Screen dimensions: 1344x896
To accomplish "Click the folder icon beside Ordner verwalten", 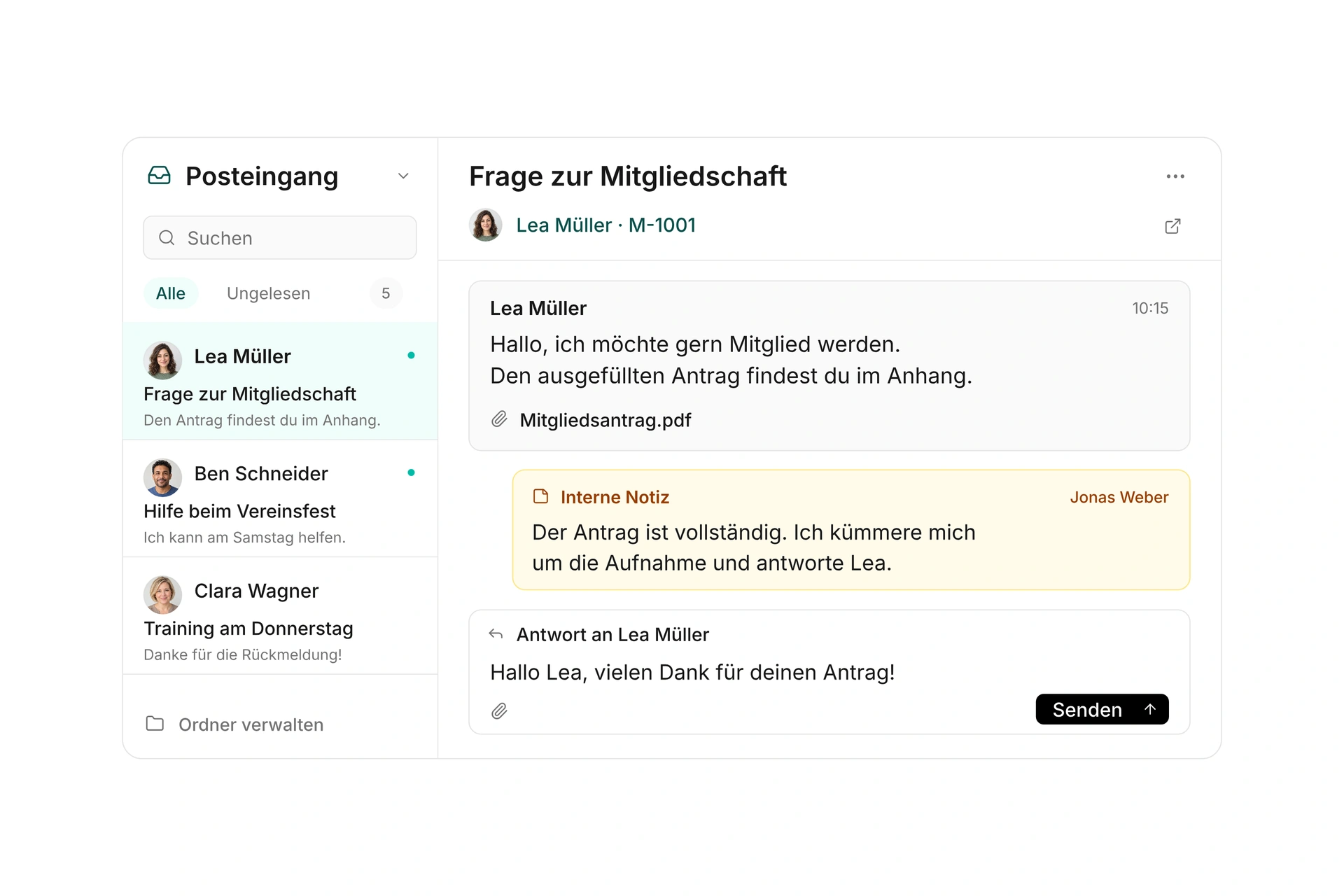I will (x=155, y=724).
